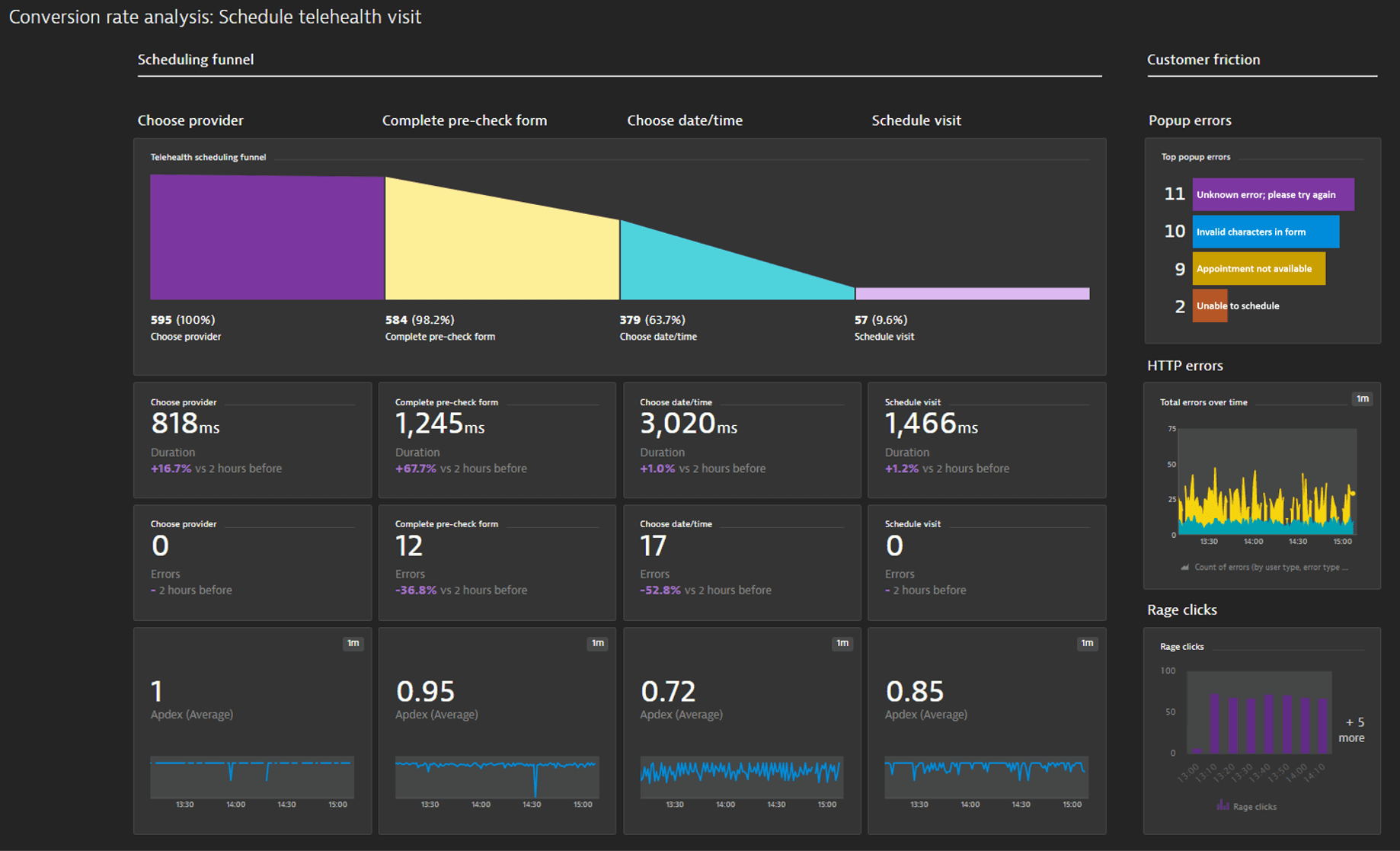This screenshot has height=851, width=1400.
Task: Click the Customer friction section header
Action: click(x=1203, y=59)
